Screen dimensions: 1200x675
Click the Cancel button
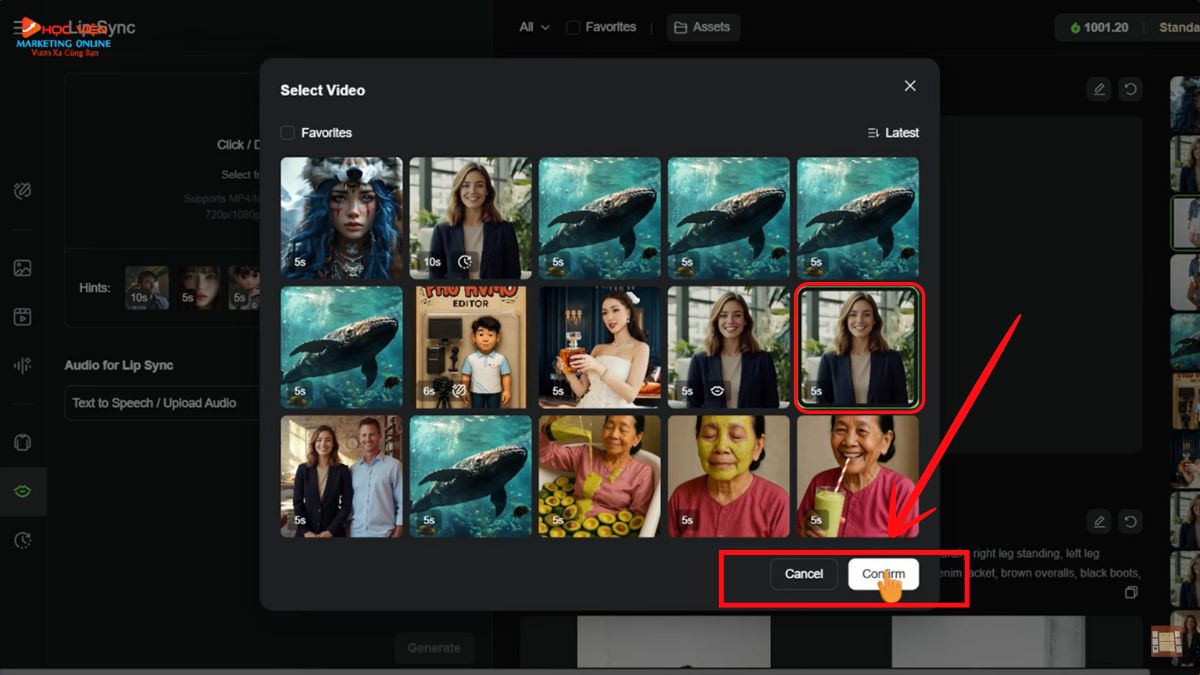804,574
